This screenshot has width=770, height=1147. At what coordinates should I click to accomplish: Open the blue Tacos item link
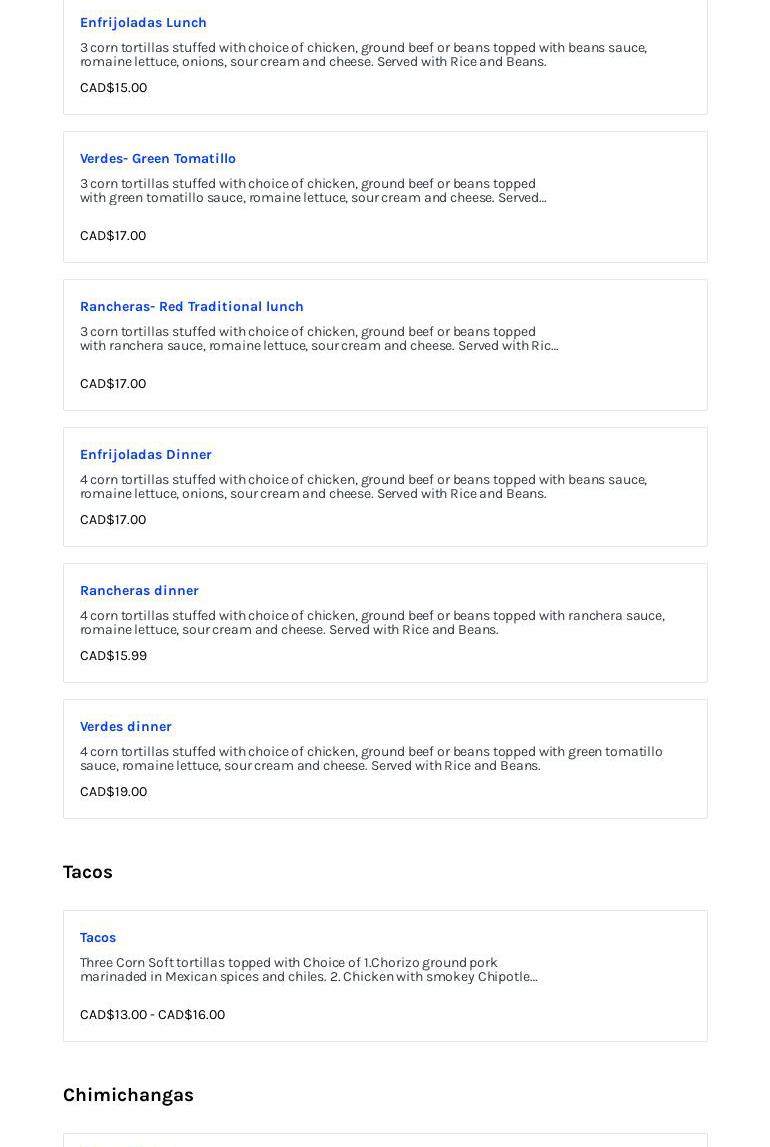(98, 937)
